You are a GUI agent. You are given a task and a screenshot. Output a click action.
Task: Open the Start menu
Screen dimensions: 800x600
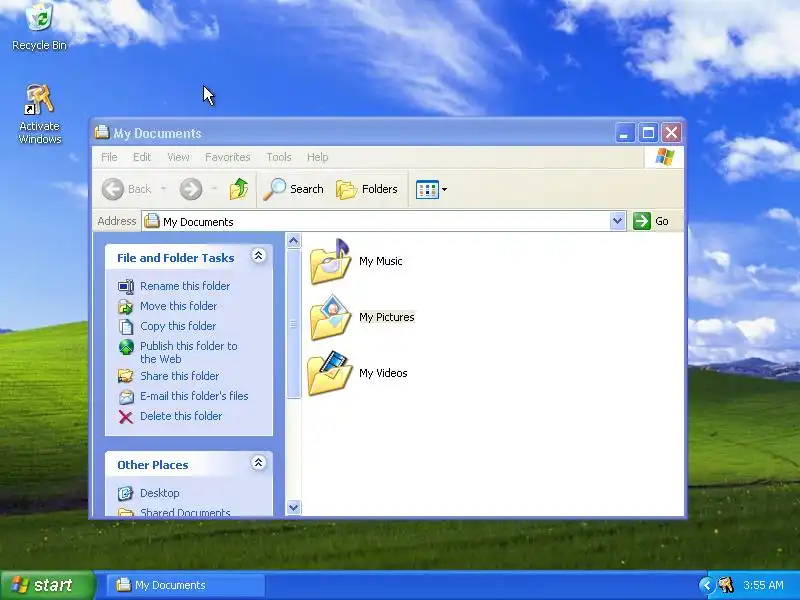[48, 585]
